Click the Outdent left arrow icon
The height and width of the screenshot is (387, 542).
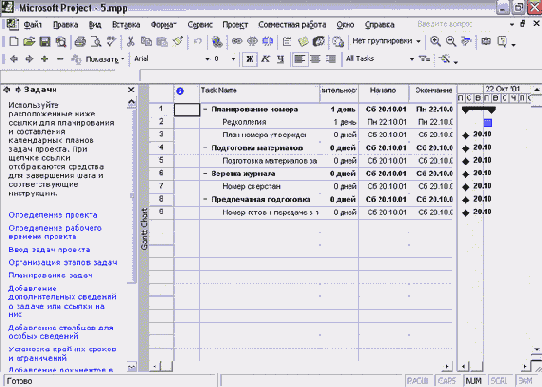tap(14, 59)
